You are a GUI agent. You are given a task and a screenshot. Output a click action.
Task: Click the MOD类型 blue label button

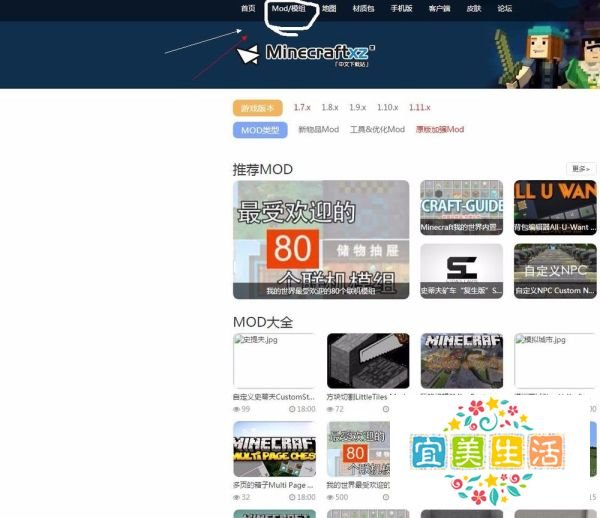[x=260, y=130]
